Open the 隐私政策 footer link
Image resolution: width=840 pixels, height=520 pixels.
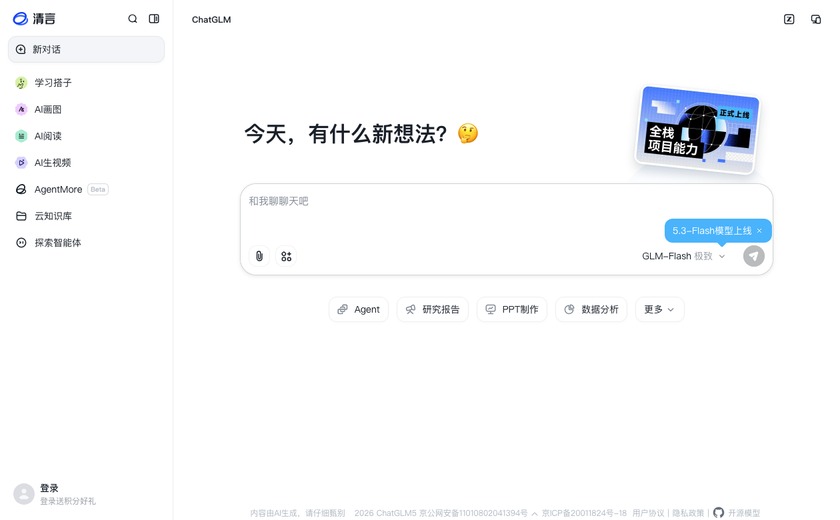[x=688, y=513]
